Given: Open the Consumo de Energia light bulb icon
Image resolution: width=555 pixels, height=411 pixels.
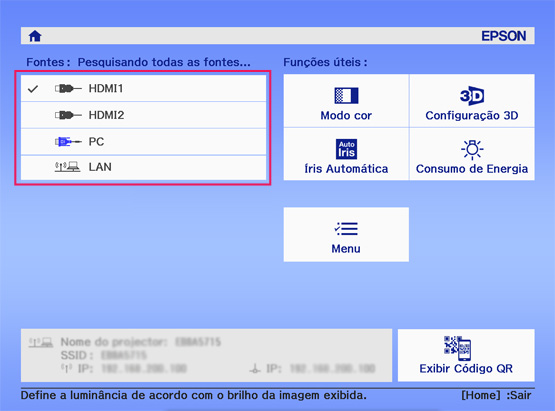Looking at the screenshot, I should point(472,149).
